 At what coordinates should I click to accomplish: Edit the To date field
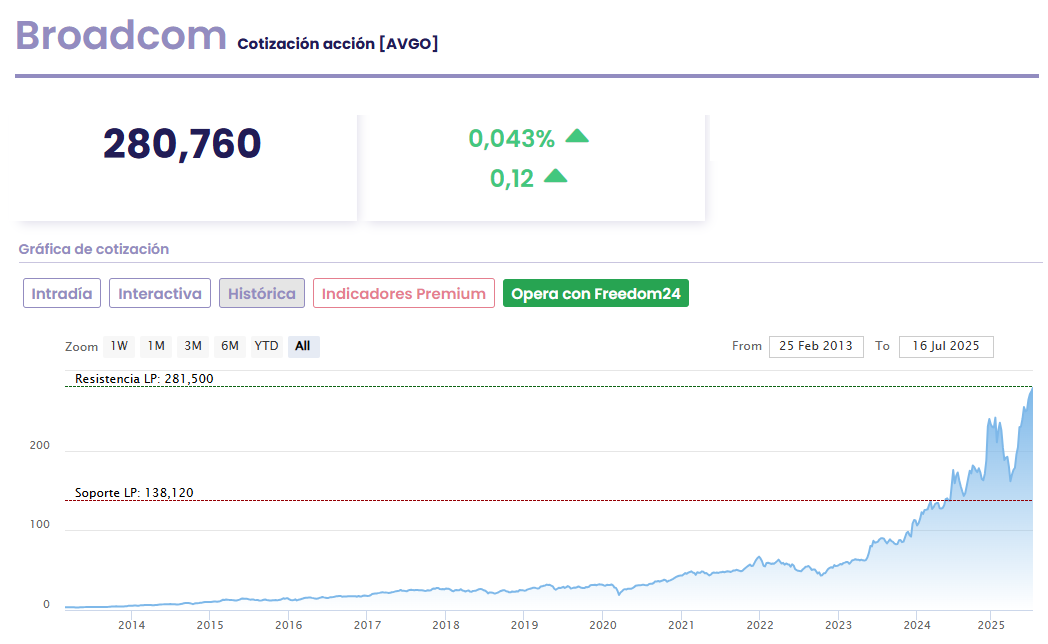tap(946, 346)
